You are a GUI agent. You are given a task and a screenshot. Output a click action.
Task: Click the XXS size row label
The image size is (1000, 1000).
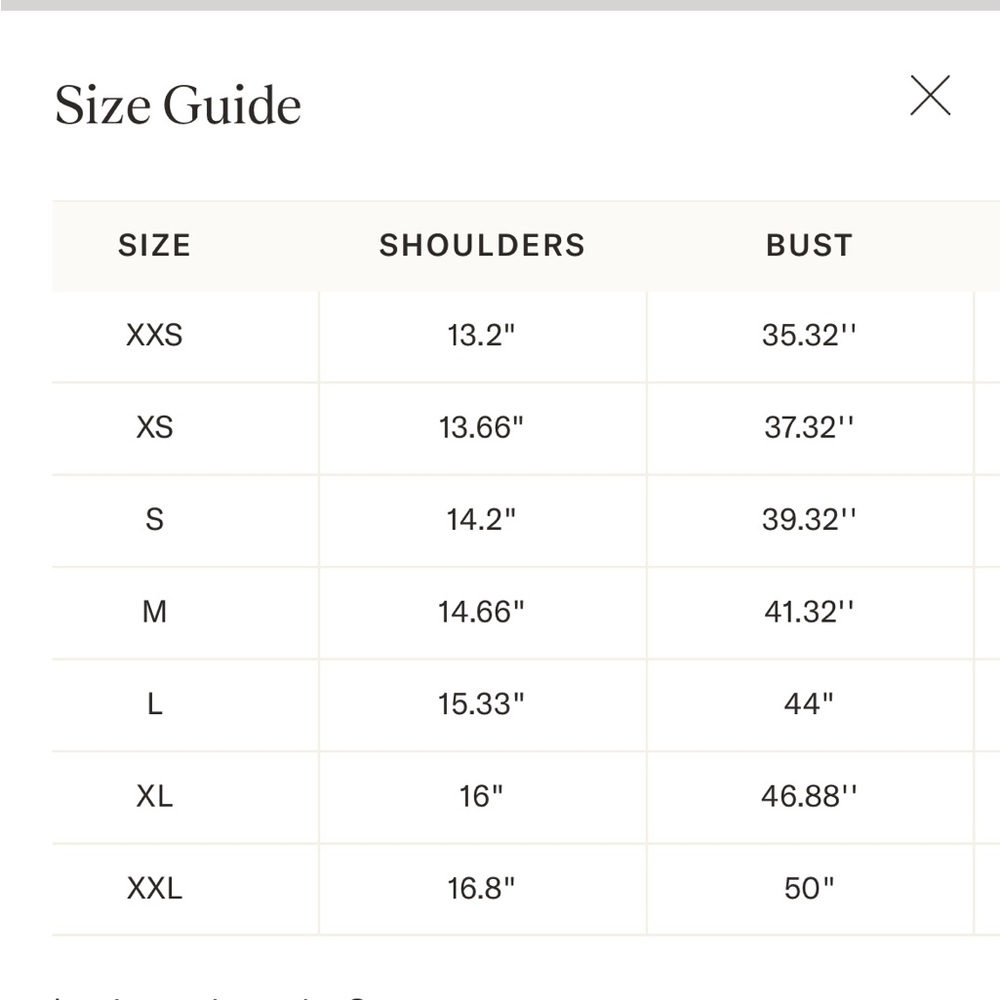[x=154, y=335]
